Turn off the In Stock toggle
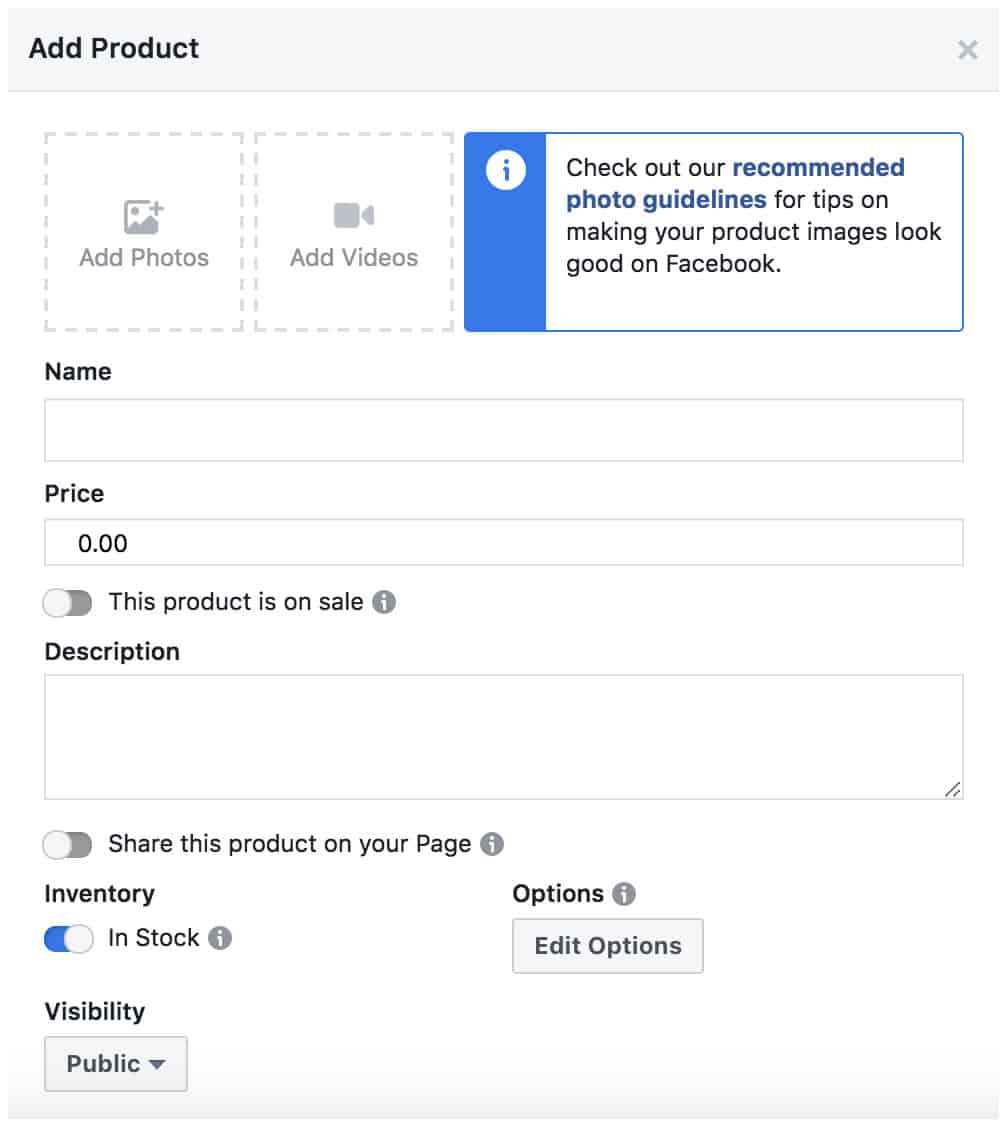 coord(68,939)
